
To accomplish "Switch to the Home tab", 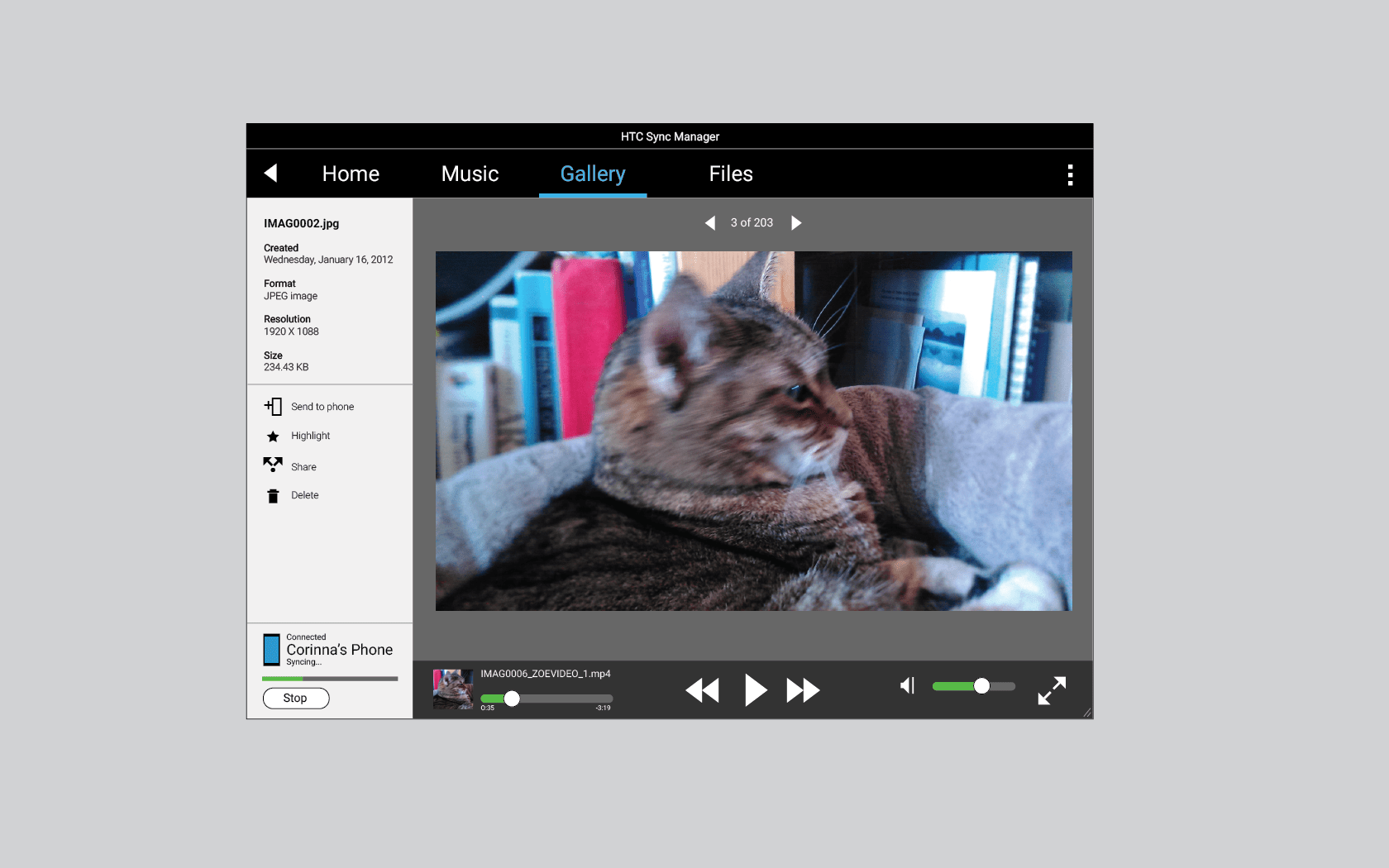I will tap(351, 174).
